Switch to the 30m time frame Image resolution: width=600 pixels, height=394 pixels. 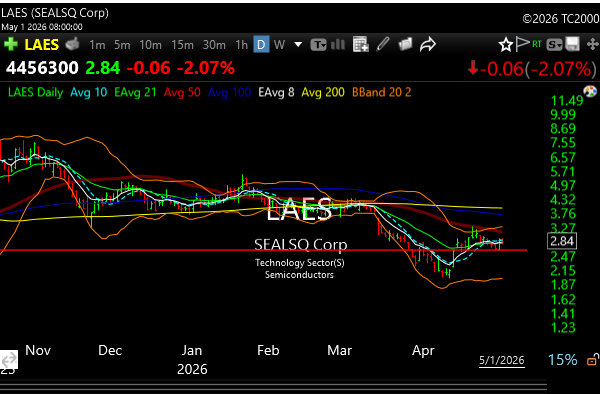tap(214, 45)
